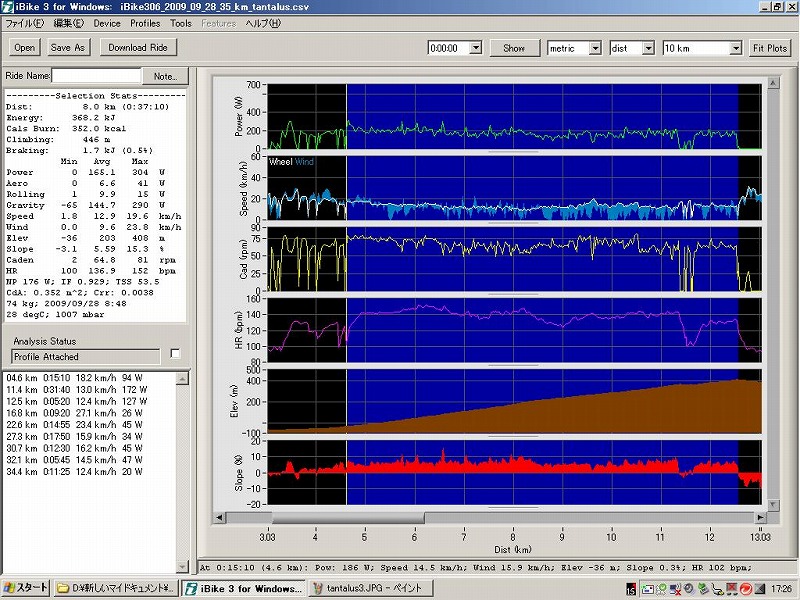Screen dimensions: 800x600
Task: Expand the 0:00:00 time dropdown
Action: [475, 48]
